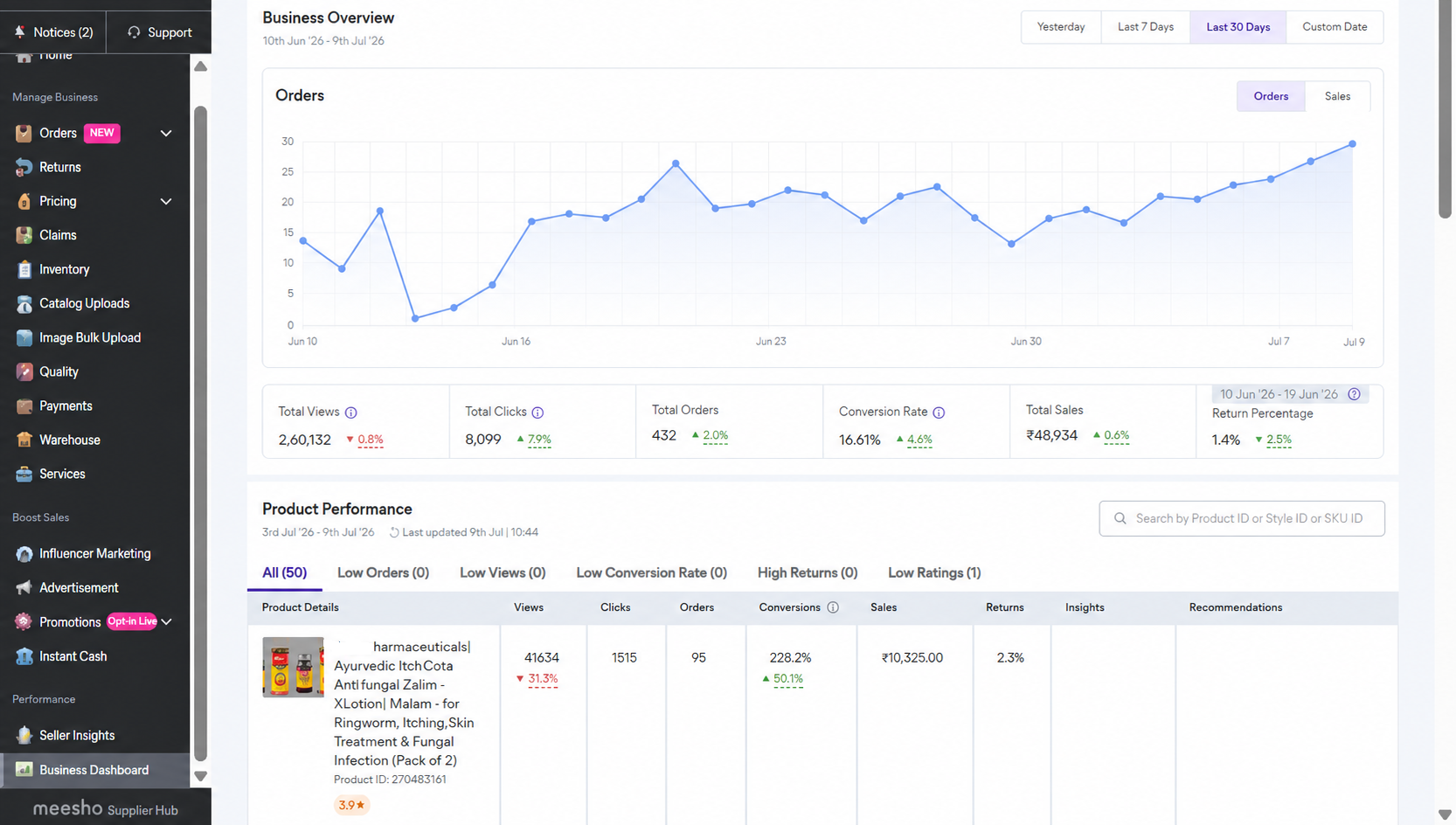This screenshot has height=825, width=1456.
Task: Click the Recommendations column header
Action: tap(1236, 607)
